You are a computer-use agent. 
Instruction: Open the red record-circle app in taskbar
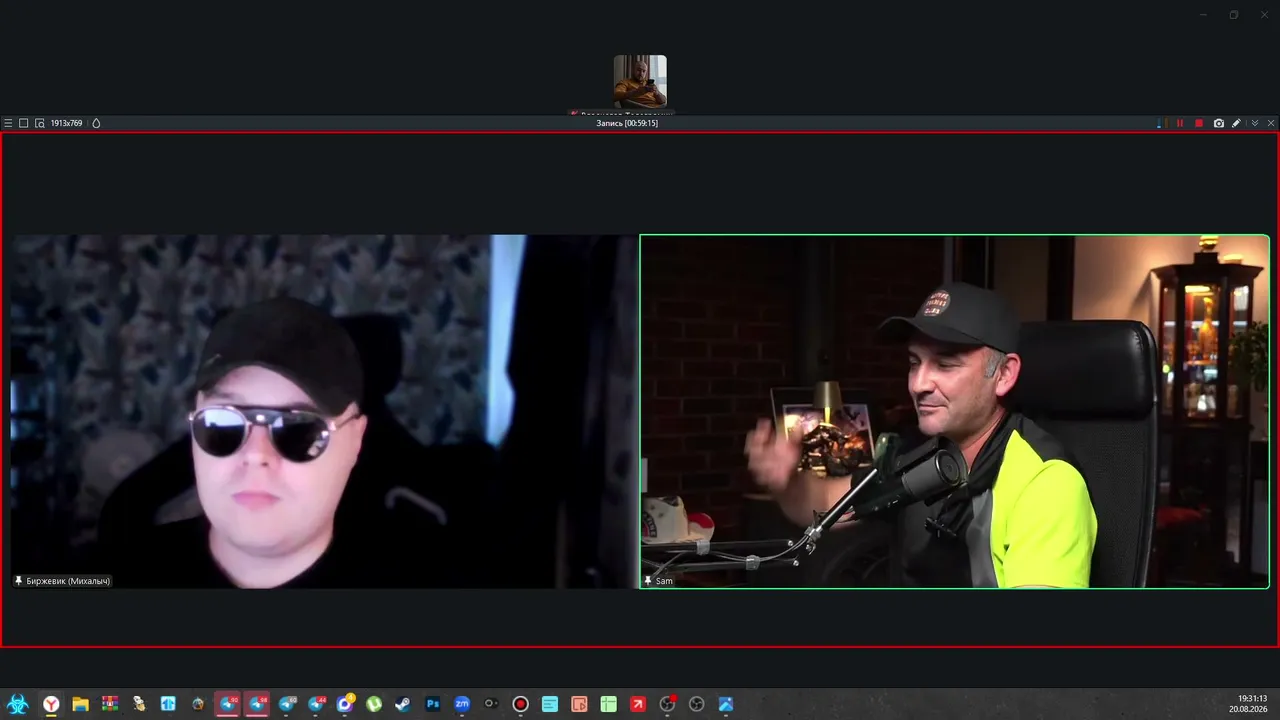pos(520,704)
